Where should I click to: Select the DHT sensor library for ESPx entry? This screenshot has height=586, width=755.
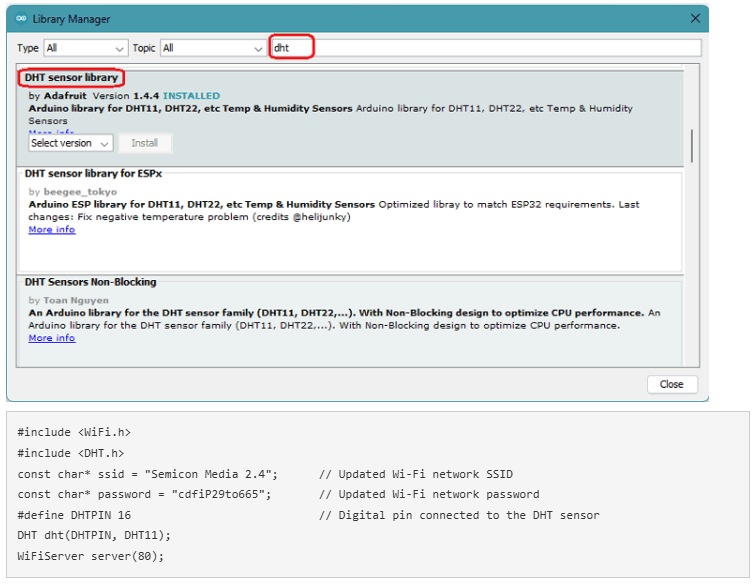(x=93, y=174)
